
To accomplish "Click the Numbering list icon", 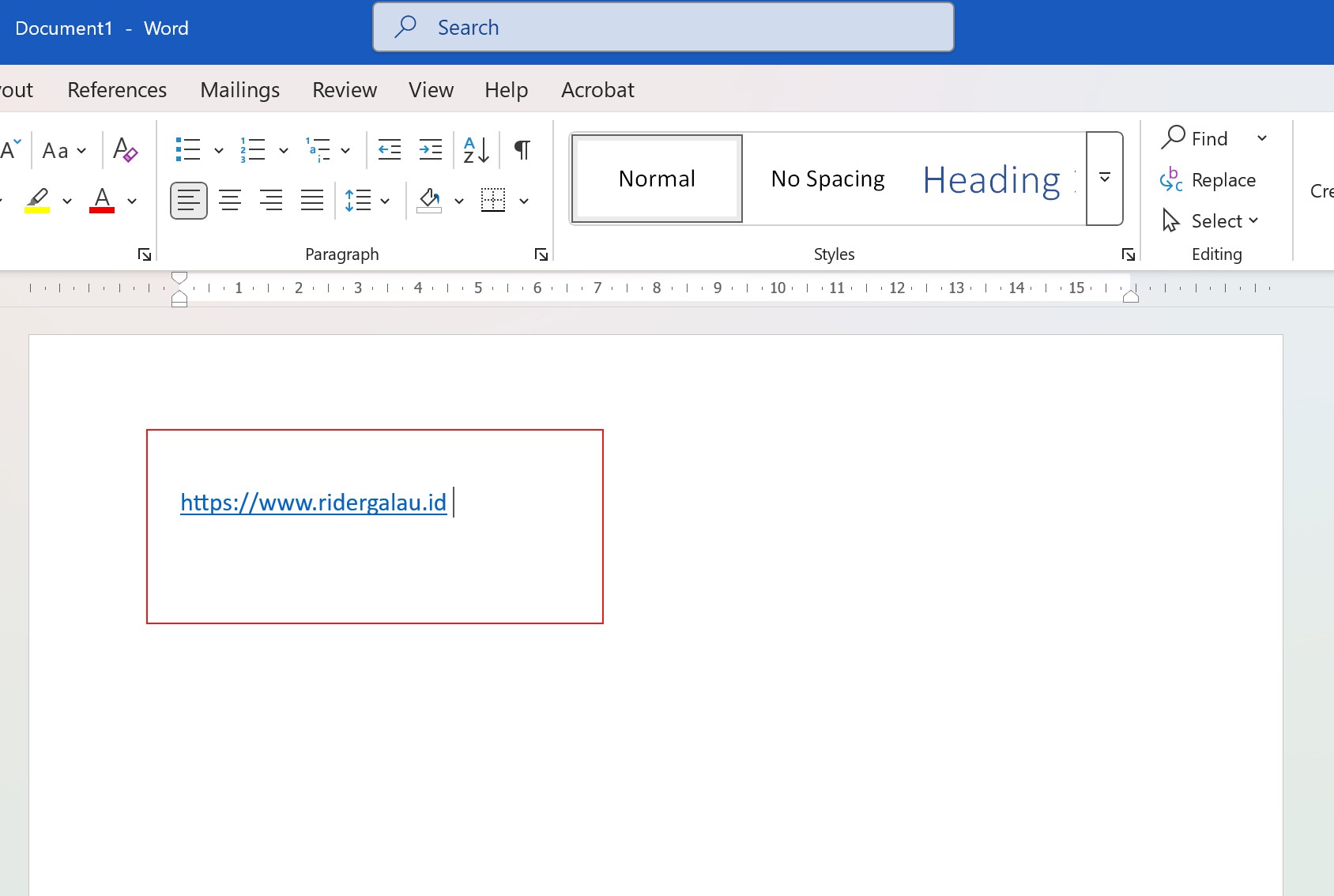I will click(x=252, y=149).
